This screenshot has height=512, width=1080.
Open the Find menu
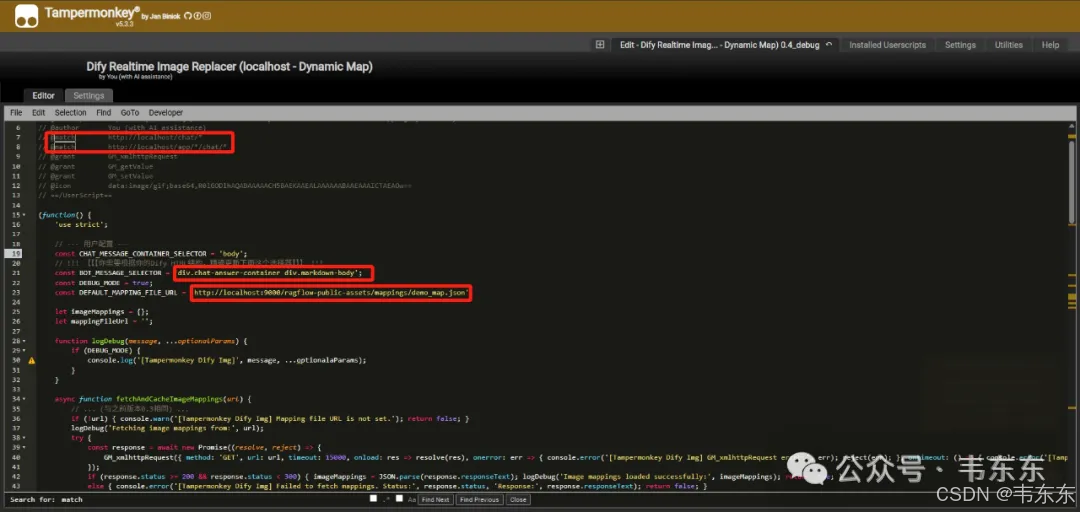tap(103, 112)
